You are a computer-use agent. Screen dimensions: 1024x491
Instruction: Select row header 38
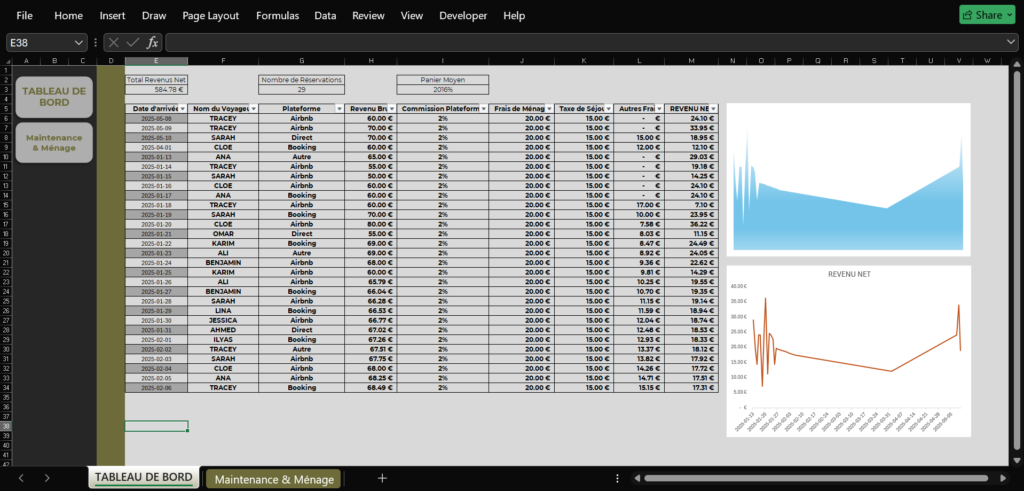[x=8, y=426]
